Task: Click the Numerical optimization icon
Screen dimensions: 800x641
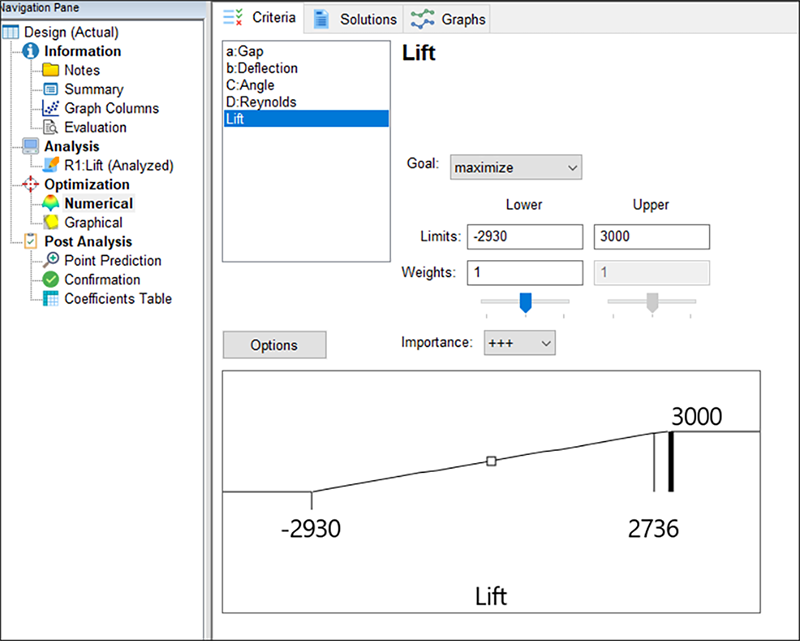Action: pyautogui.click(x=51, y=204)
